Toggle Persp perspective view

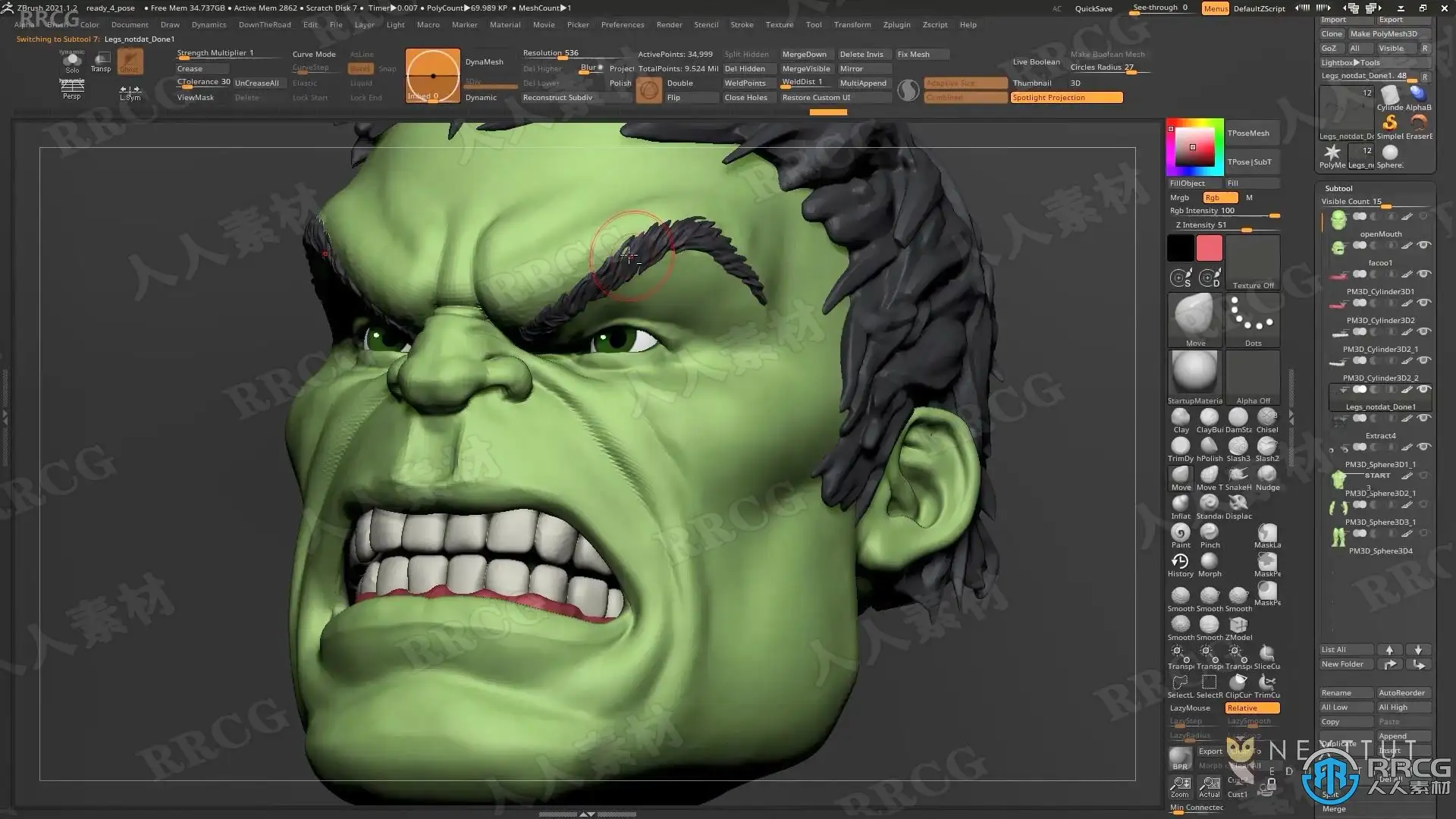72,89
